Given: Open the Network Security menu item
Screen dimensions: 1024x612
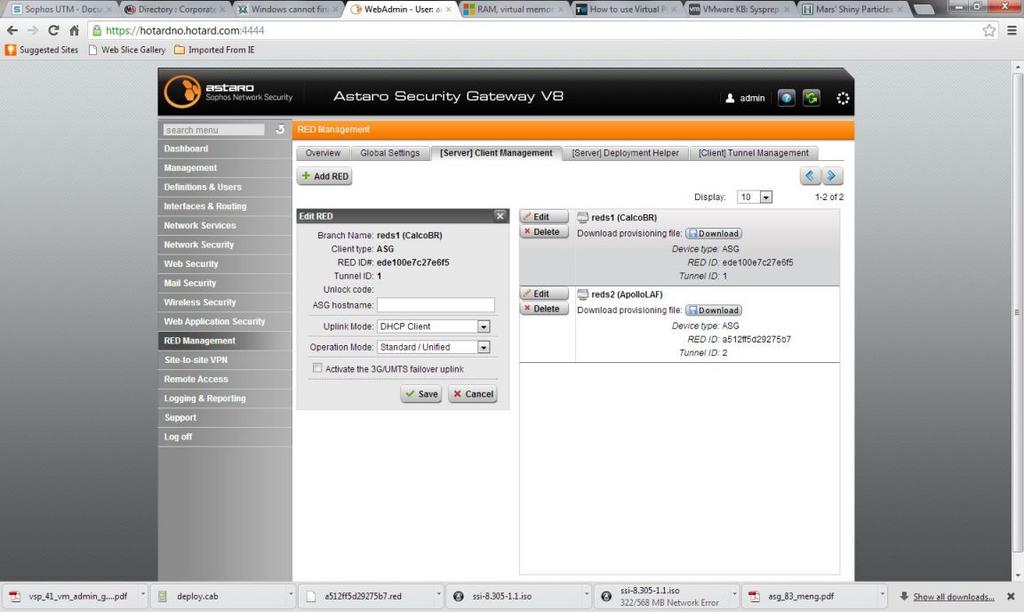Looking at the screenshot, I should pos(225,245).
